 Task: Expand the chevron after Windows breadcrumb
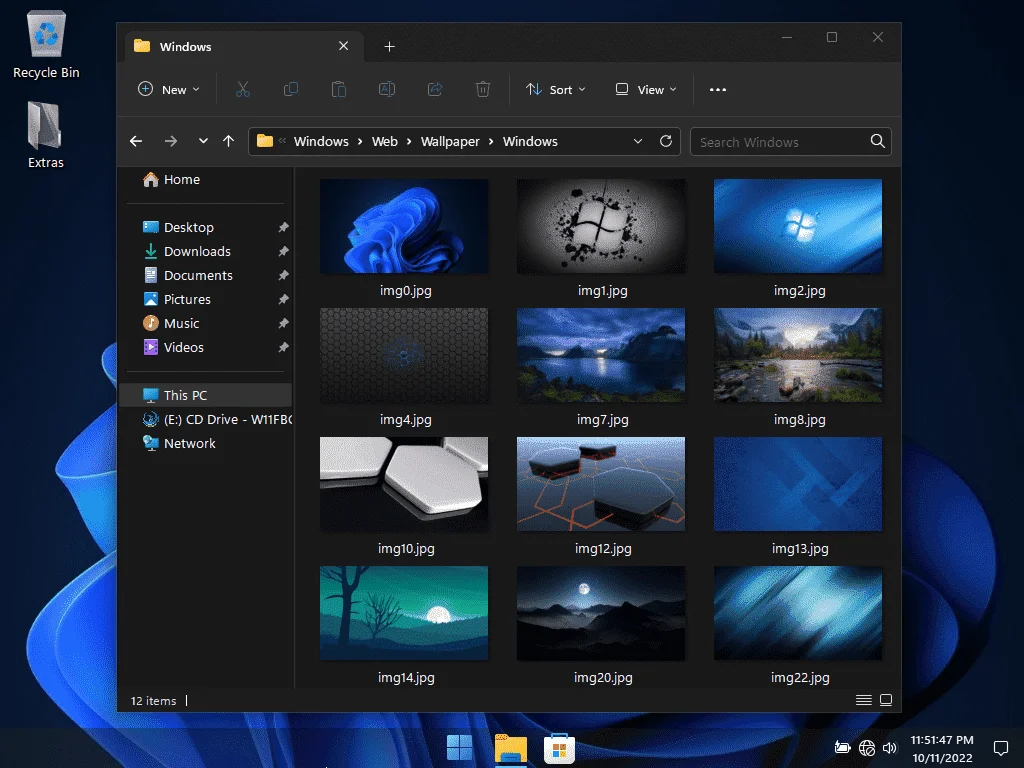pyautogui.click(x=360, y=142)
